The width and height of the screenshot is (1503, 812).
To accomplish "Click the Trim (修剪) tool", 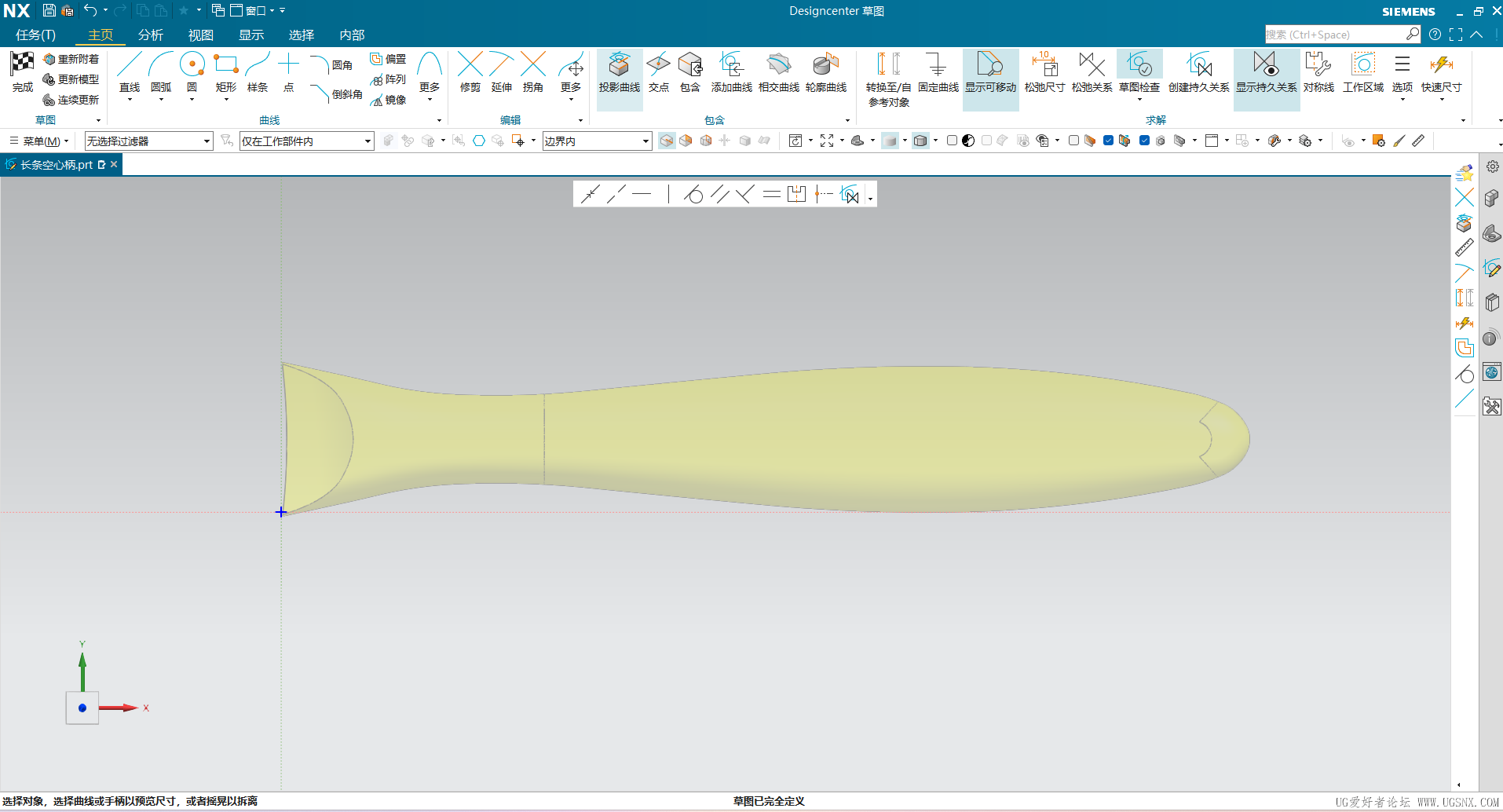I will (x=470, y=71).
